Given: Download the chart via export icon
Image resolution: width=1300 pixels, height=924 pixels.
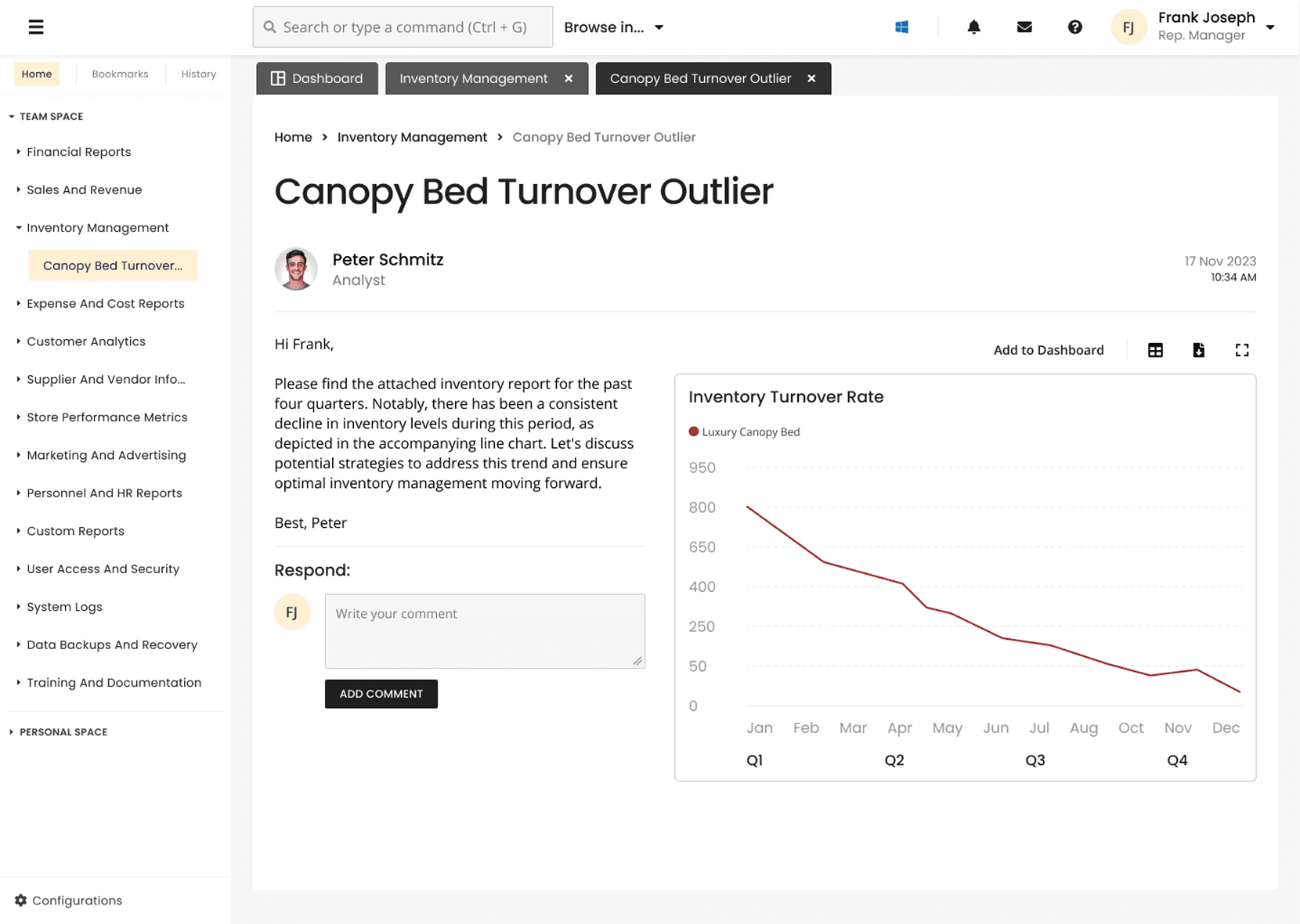Looking at the screenshot, I should tap(1198, 350).
